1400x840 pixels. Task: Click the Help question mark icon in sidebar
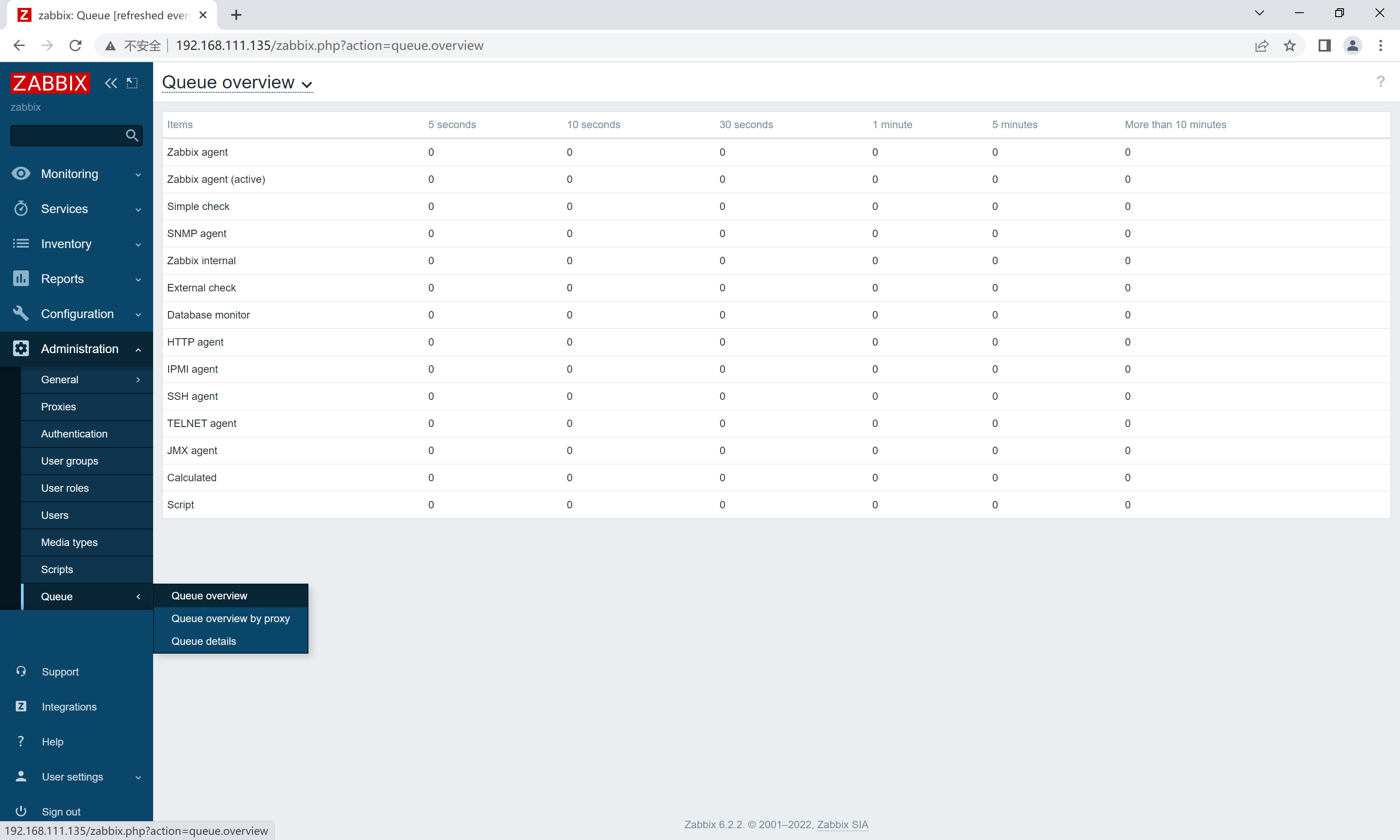tap(21, 742)
